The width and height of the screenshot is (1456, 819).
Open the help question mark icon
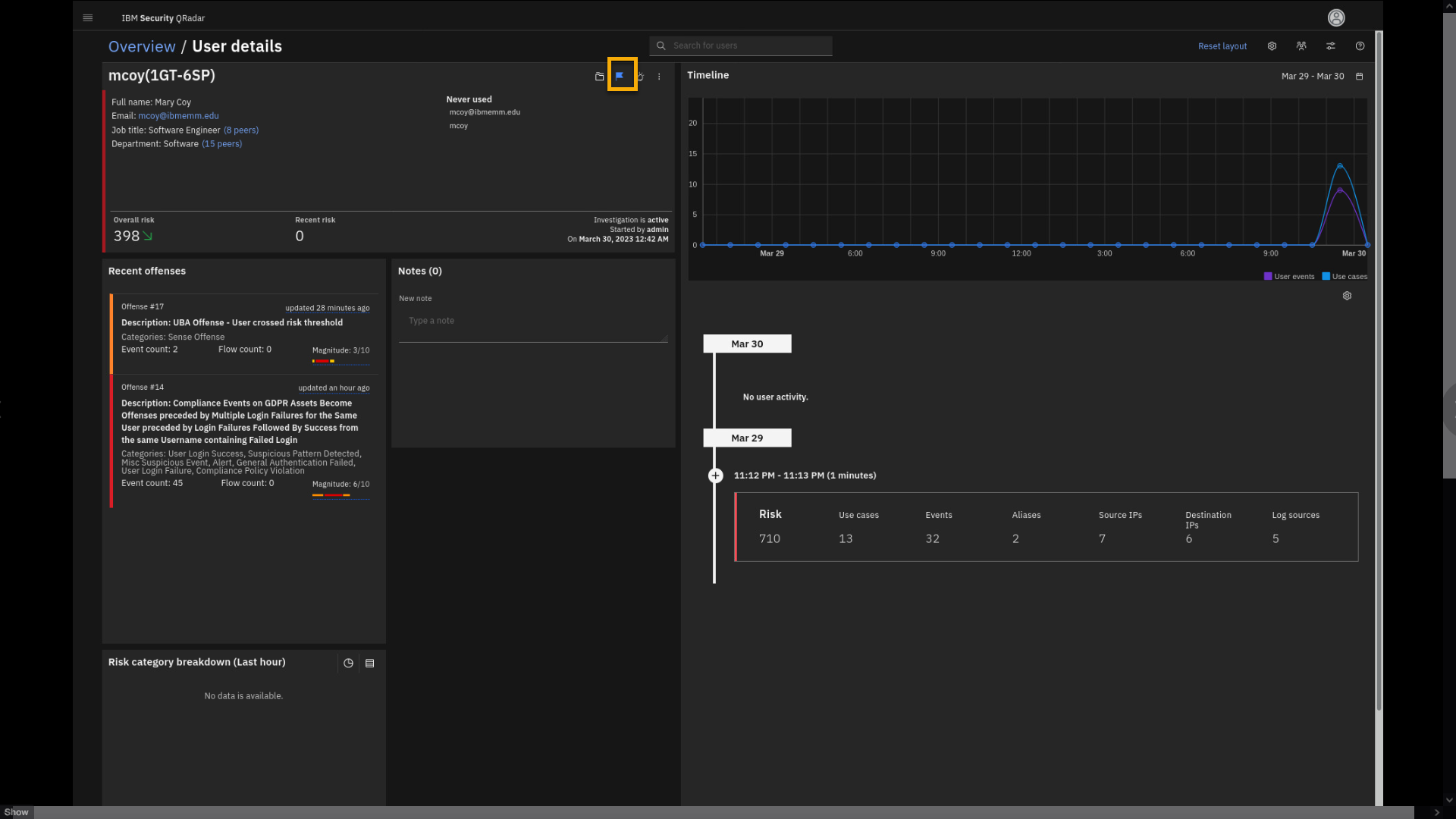[x=1360, y=46]
